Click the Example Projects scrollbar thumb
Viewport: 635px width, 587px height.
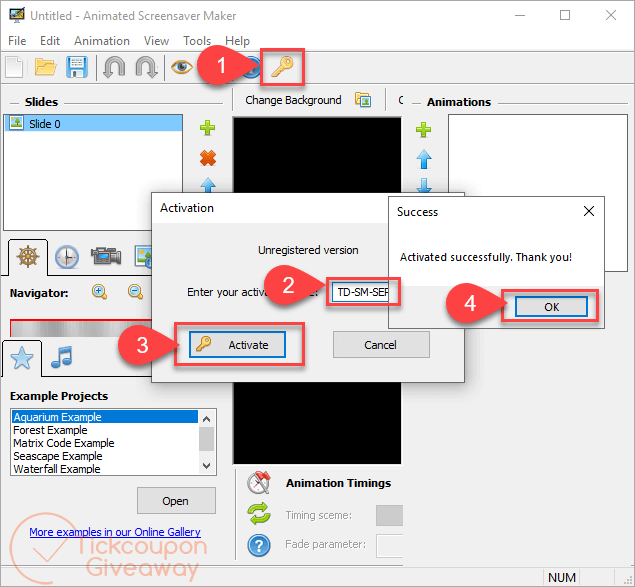pyautogui.click(x=207, y=439)
